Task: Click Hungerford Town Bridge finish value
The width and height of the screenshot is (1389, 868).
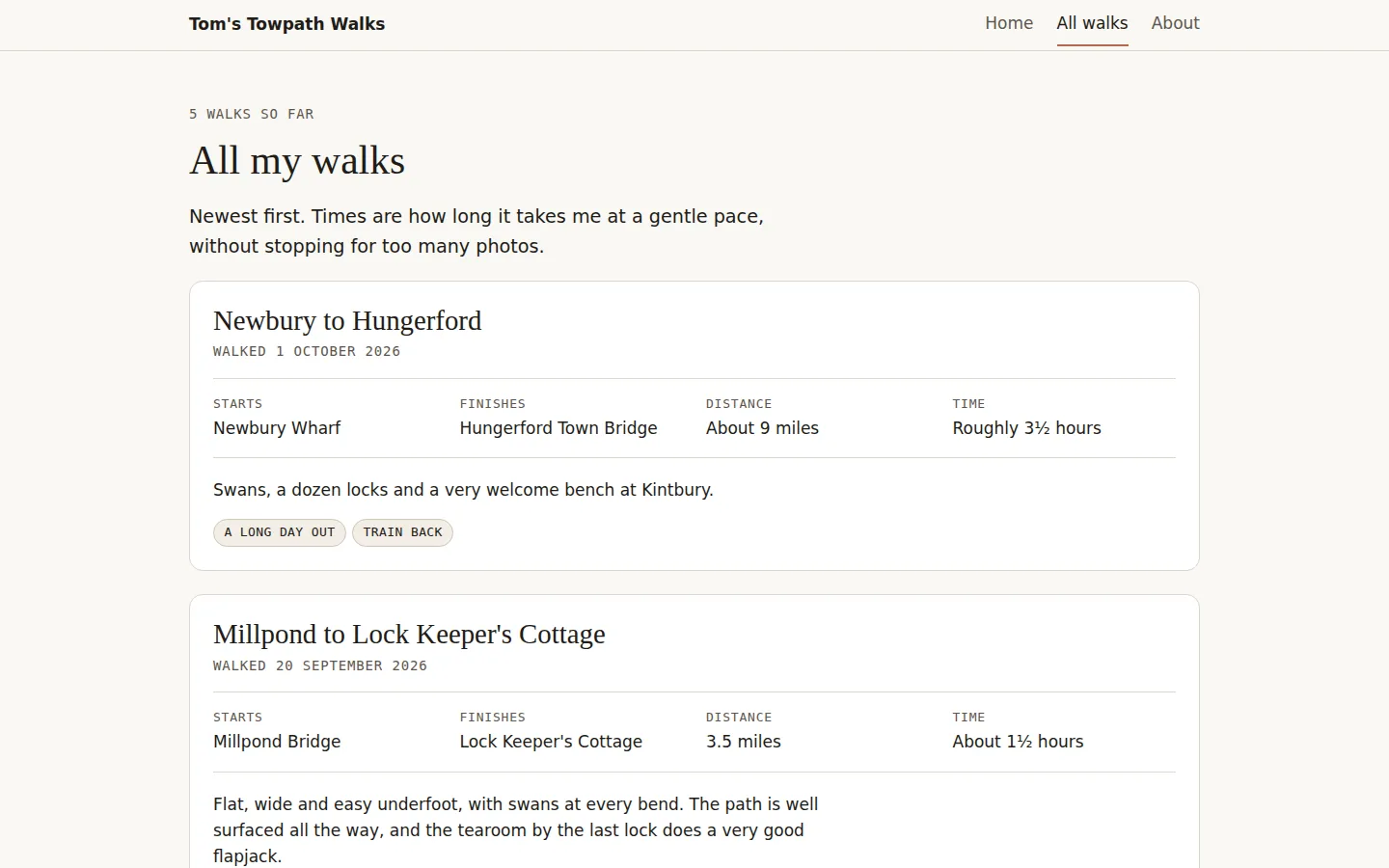Action: tap(558, 428)
